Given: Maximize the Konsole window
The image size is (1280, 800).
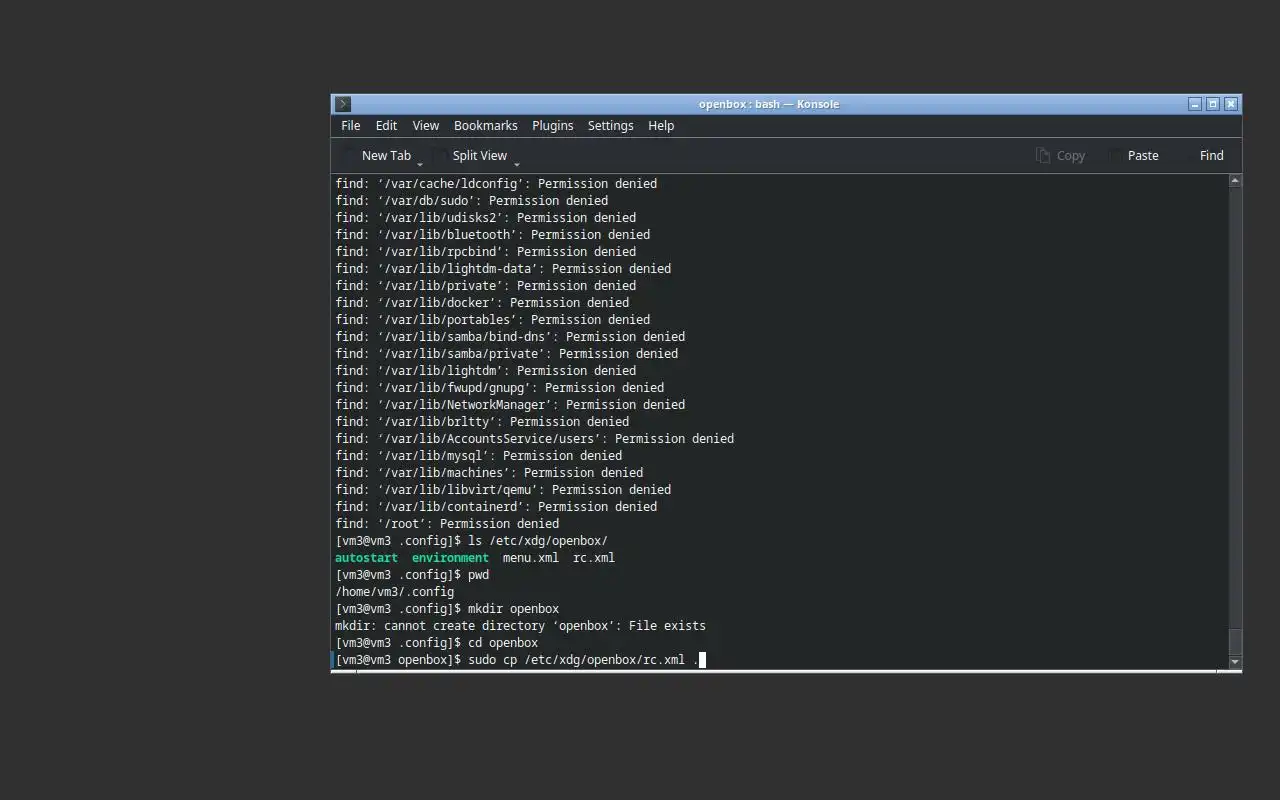Looking at the screenshot, I should [x=1213, y=104].
